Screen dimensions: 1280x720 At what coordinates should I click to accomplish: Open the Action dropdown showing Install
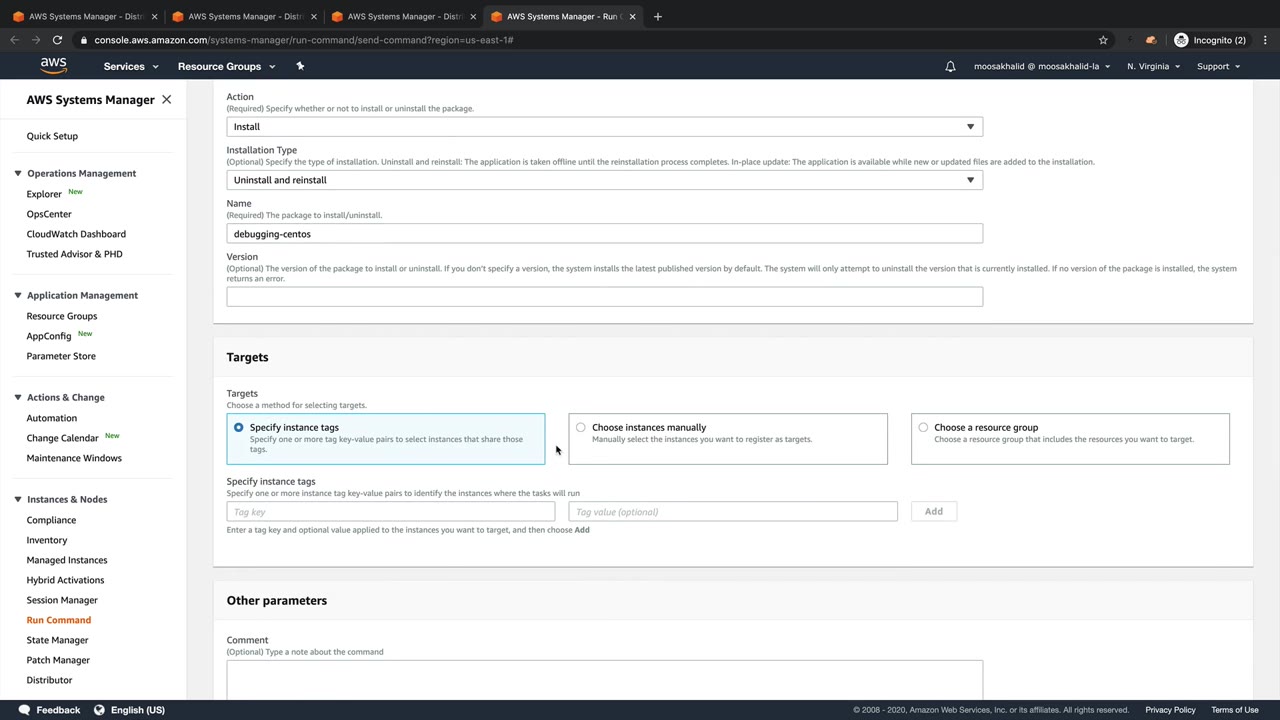(x=604, y=127)
